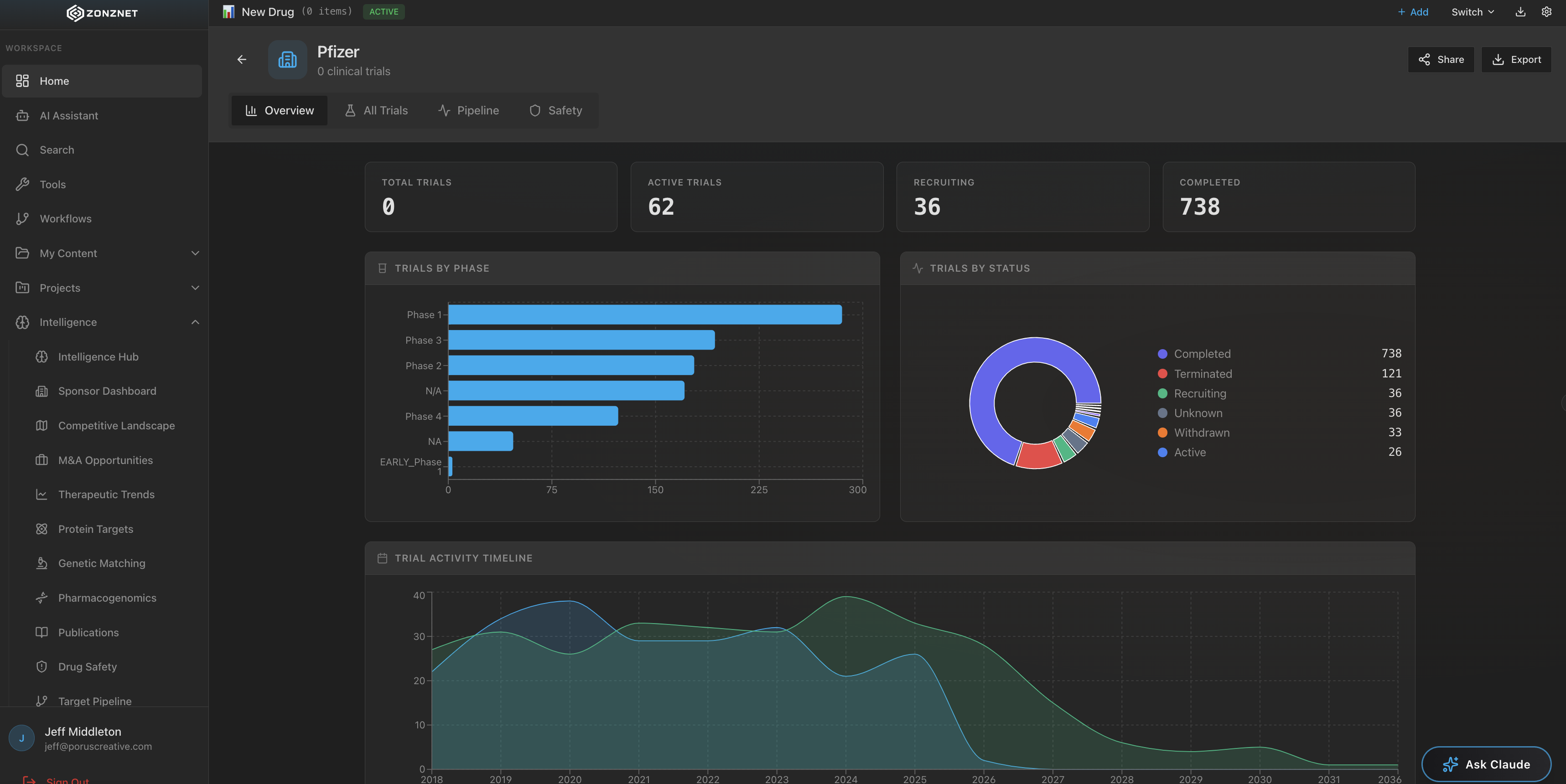The height and width of the screenshot is (784, 1566).
Task: Open Pharmacogenomics from the Intelligence section
Action: [107, 598]
